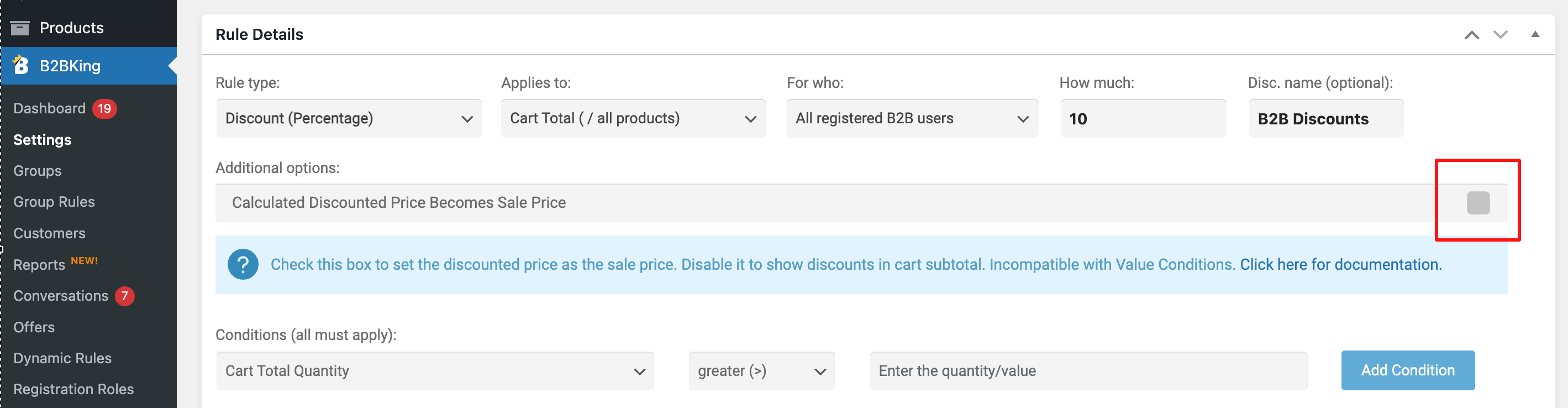Open Dynamic Rules menu item
The width and height of the screenshot is (1568, 408).
pos(62,358)
